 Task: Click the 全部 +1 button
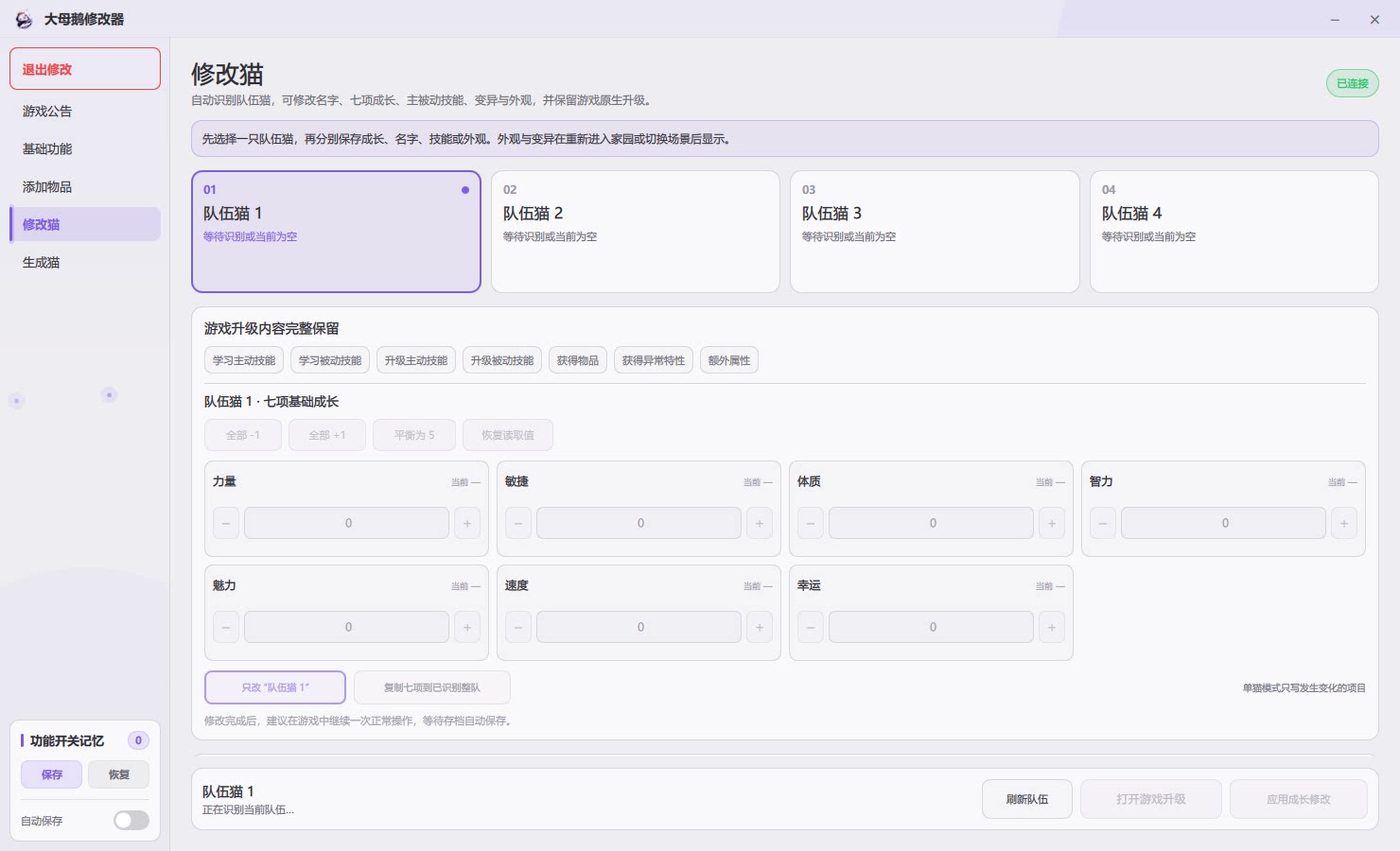tap(327, 435)
